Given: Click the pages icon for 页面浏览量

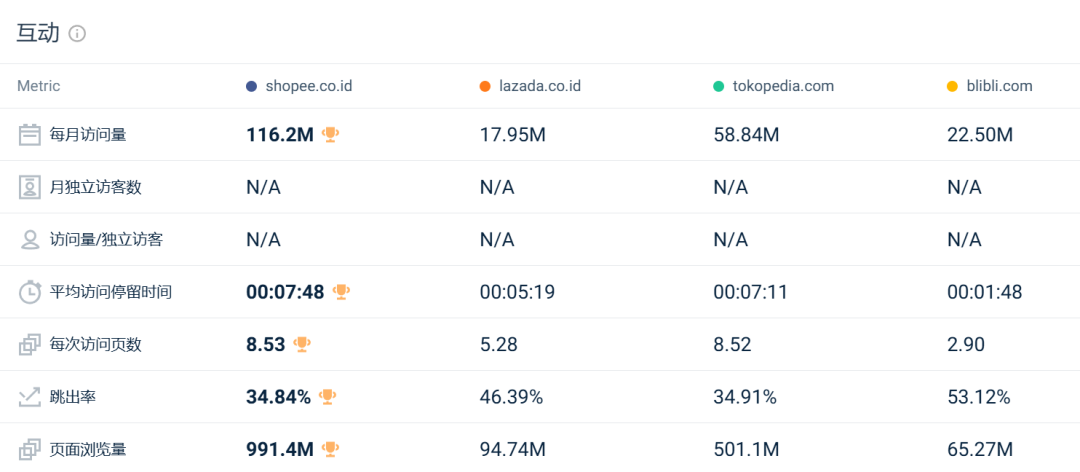Looking at the screenshot, I should click(30, 450).
